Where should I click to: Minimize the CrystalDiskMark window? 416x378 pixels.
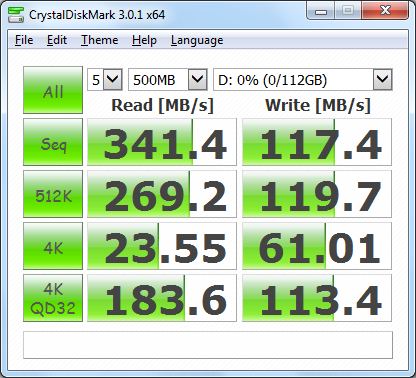tap(321, 11)
